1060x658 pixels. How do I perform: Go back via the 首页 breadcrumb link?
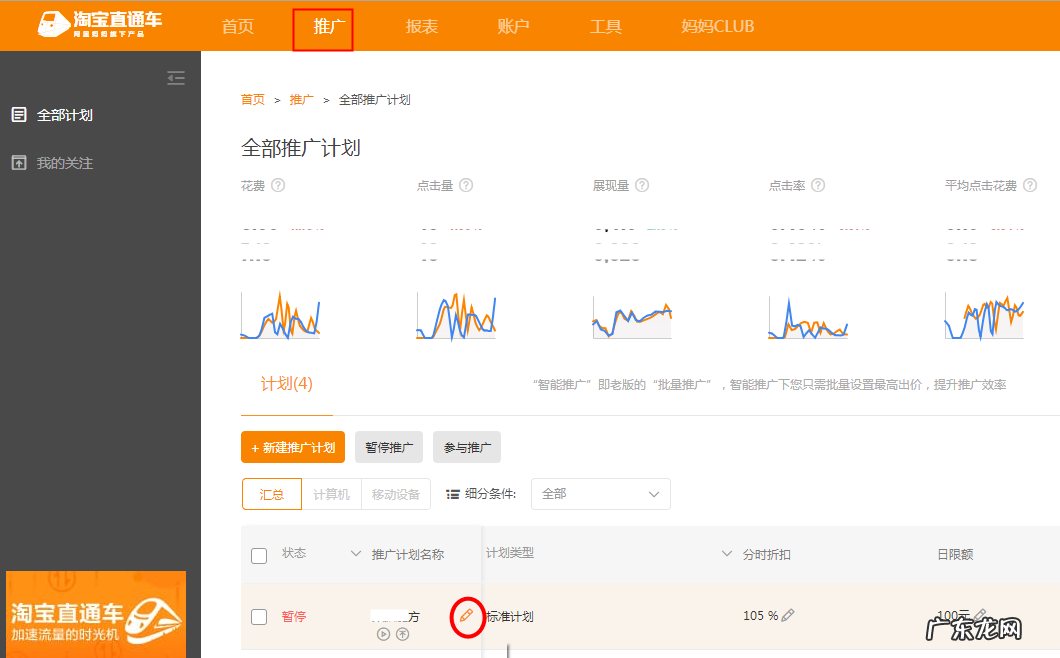[252, 99]
